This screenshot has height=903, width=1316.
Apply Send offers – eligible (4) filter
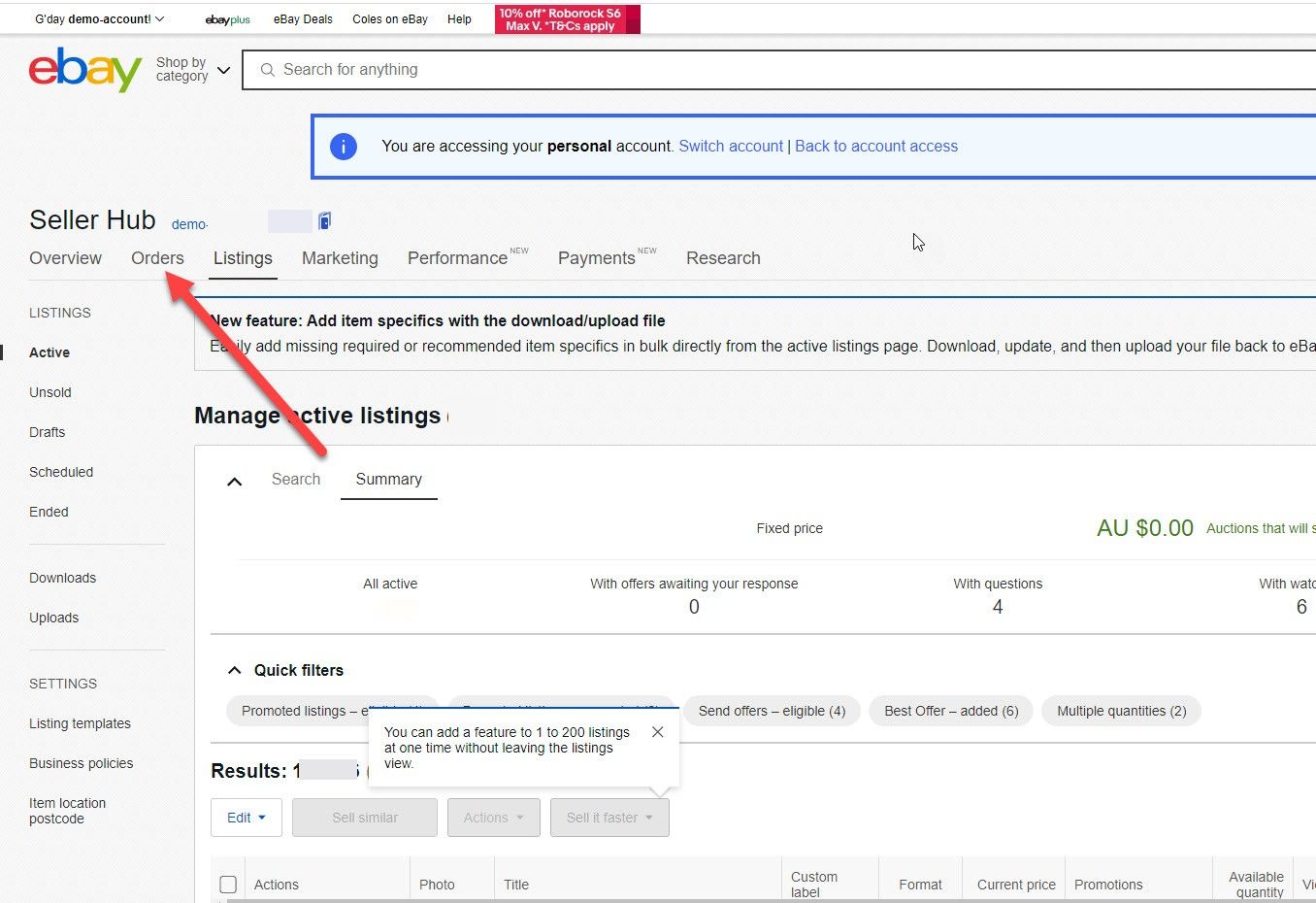[x=772, y=711]
